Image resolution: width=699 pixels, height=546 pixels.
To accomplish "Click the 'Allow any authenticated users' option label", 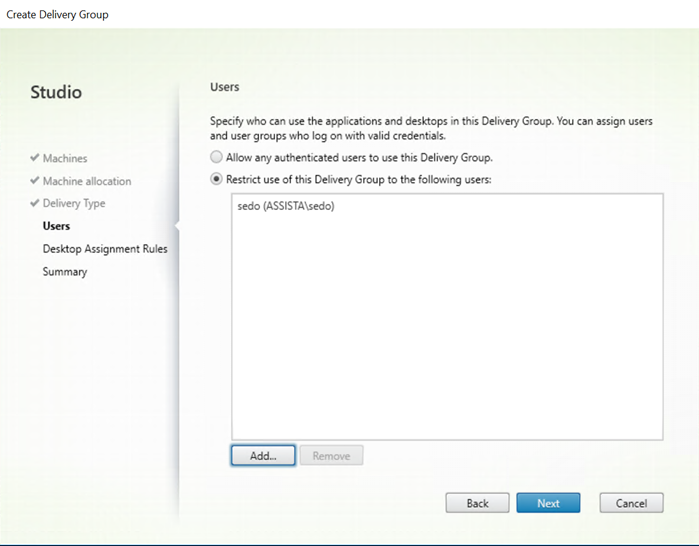I will click(x=359, y=157).
